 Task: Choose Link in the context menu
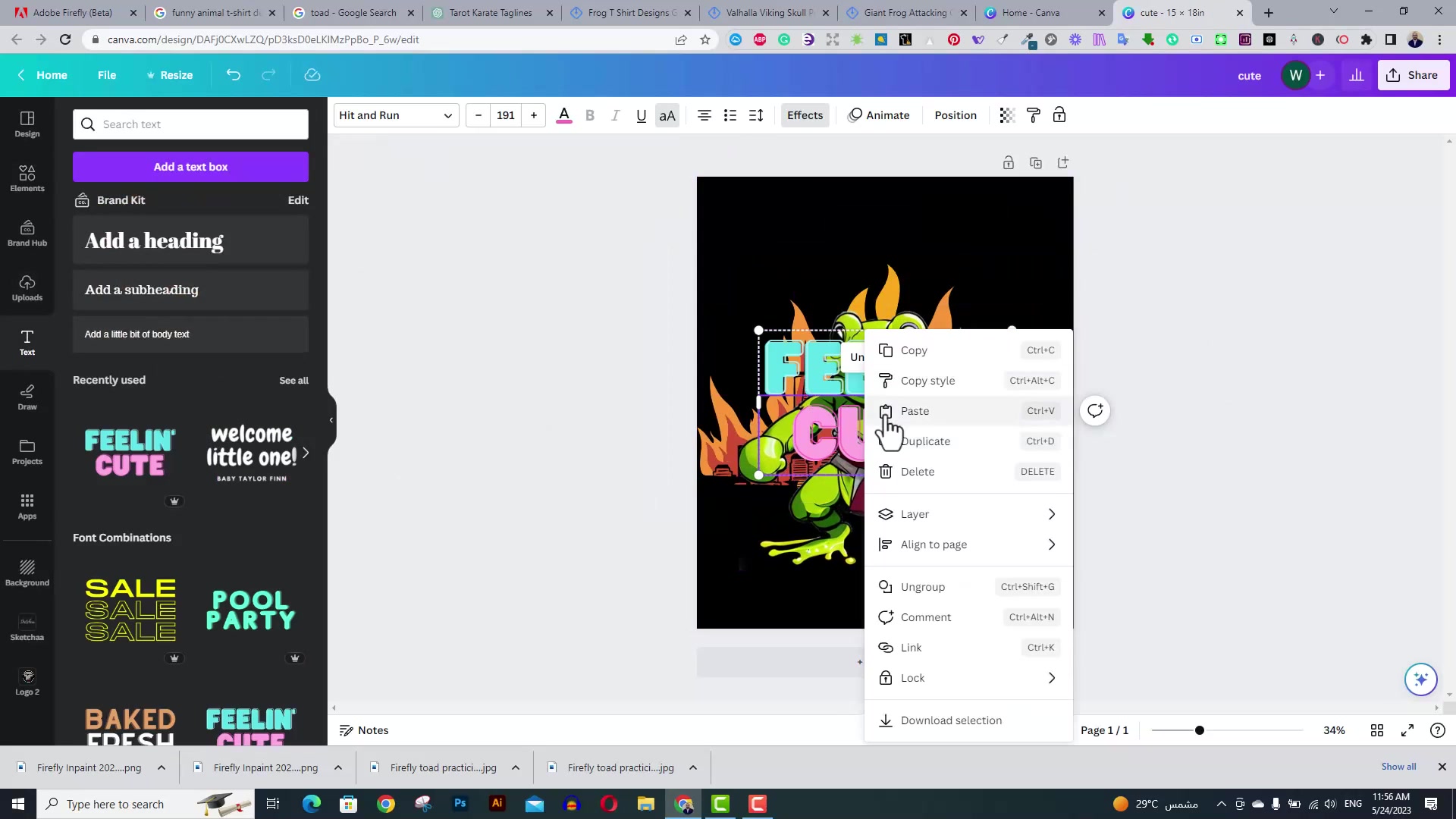[x=968, y=648]
